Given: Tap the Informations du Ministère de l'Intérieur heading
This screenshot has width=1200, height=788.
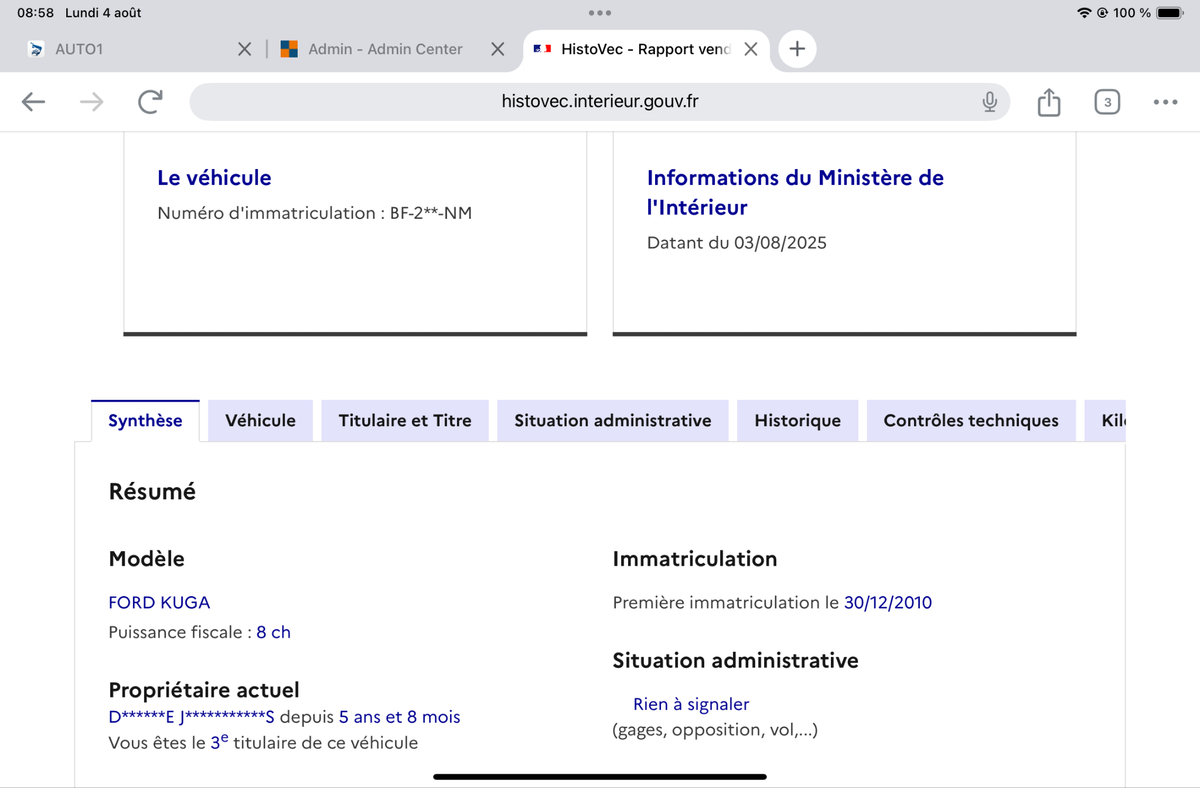Looking at the screenshot, I should pyautogui.click(x=795, y=193).
